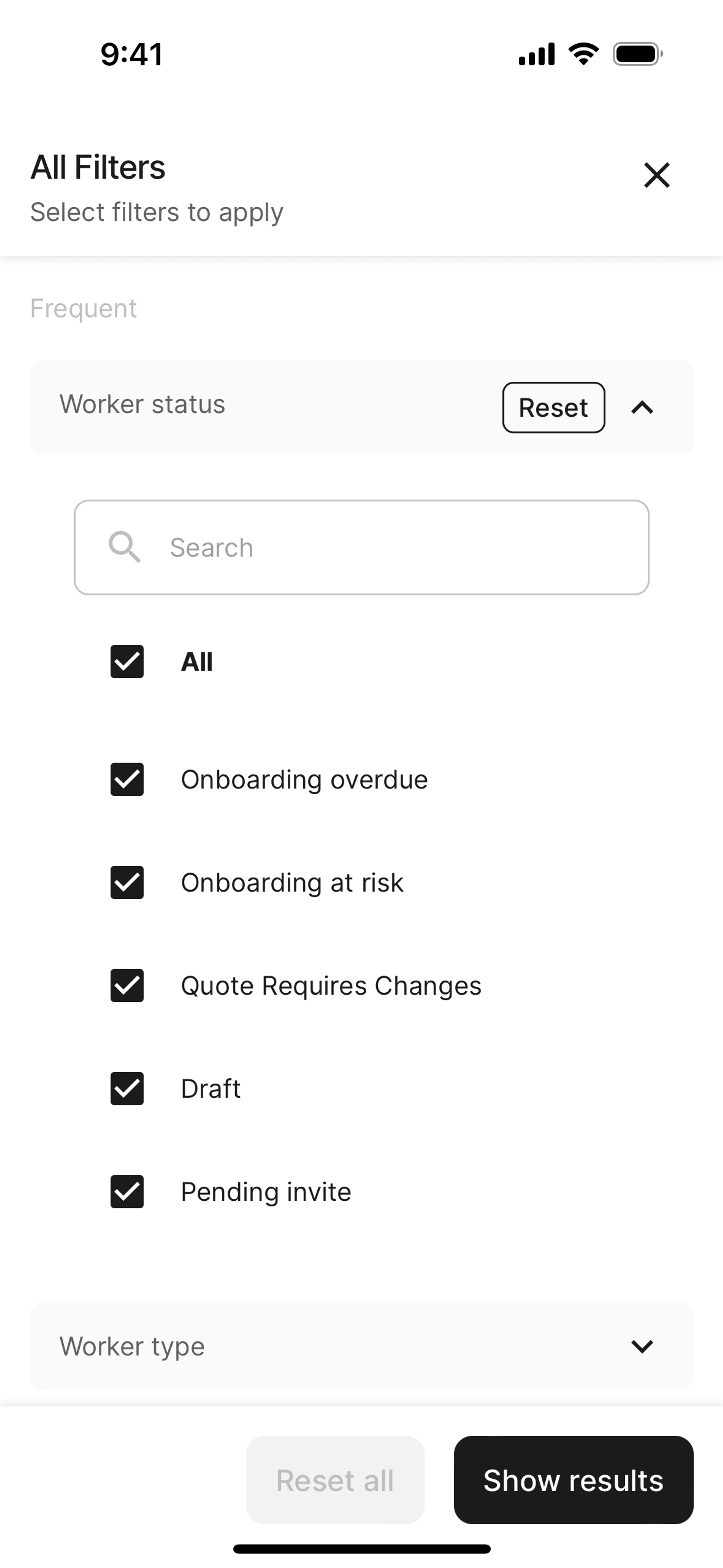The width and height of the screenshot is (723, 1568).
Task: Toggle the Pending invite checkbox
Action: click(x=127, y=1191)
